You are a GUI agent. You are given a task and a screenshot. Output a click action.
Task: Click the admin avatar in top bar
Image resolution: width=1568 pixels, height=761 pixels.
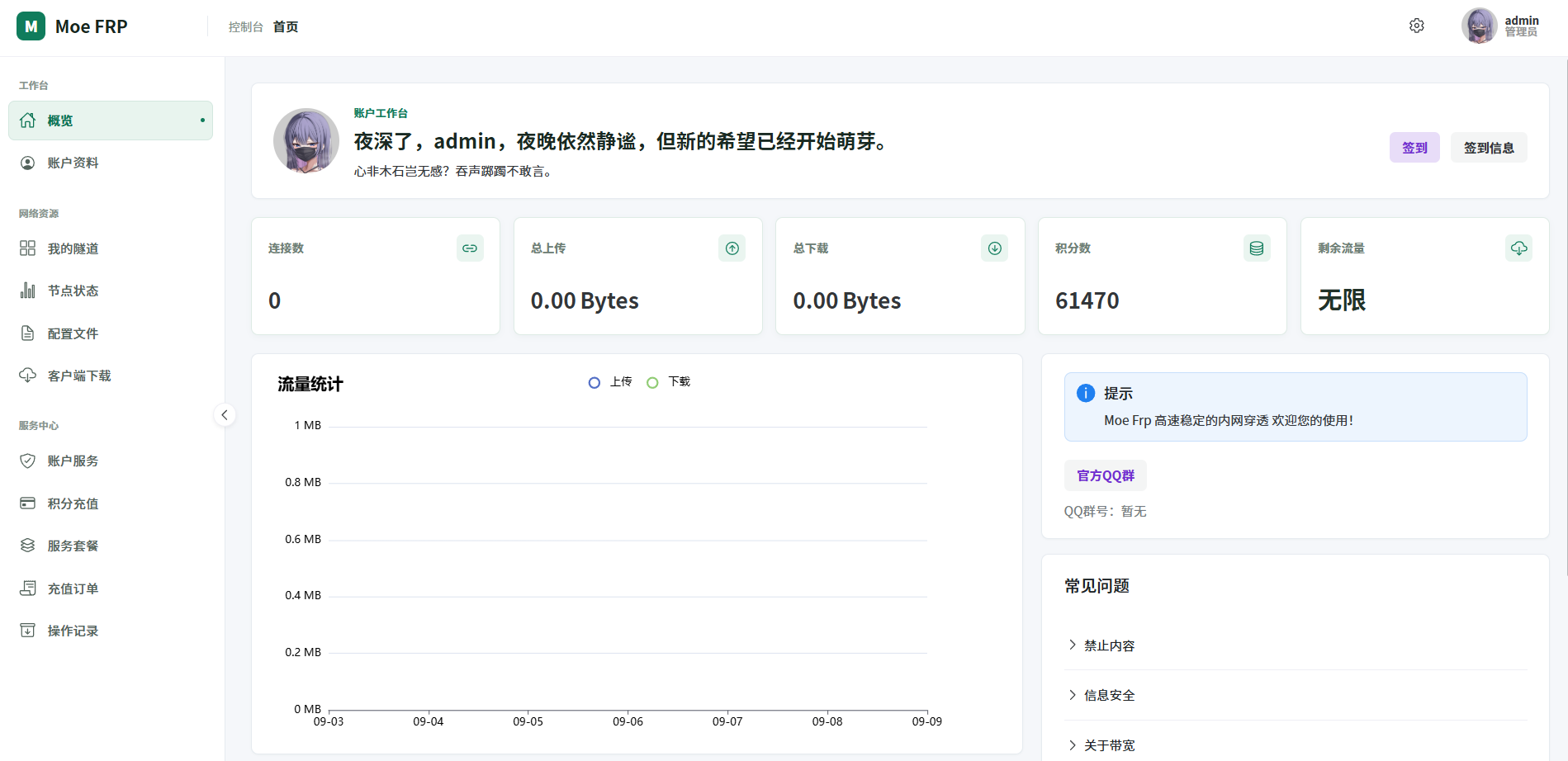pyautogui.click(x=1479, y=26)
